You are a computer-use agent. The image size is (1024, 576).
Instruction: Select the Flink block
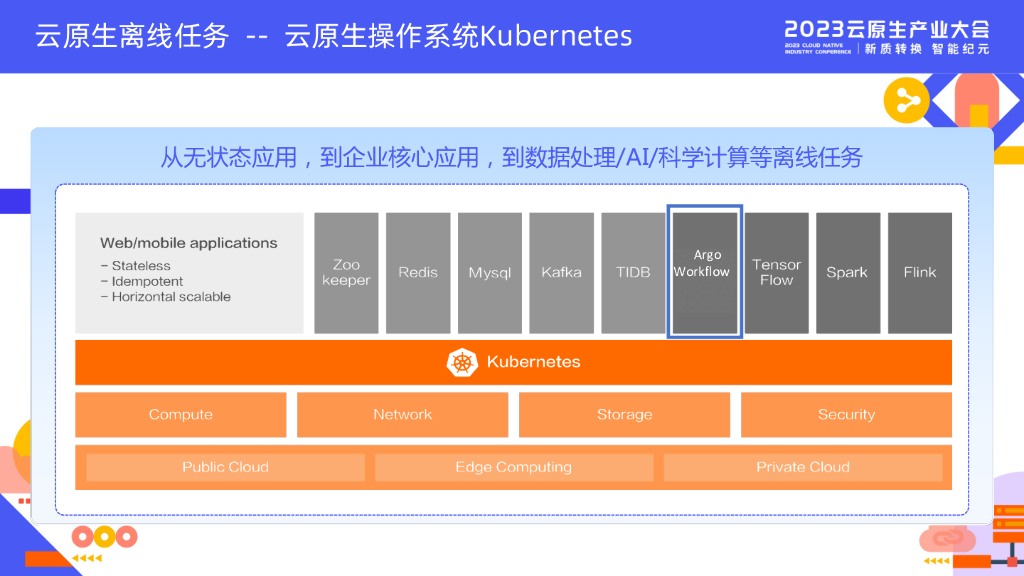(x=920, y=273)
